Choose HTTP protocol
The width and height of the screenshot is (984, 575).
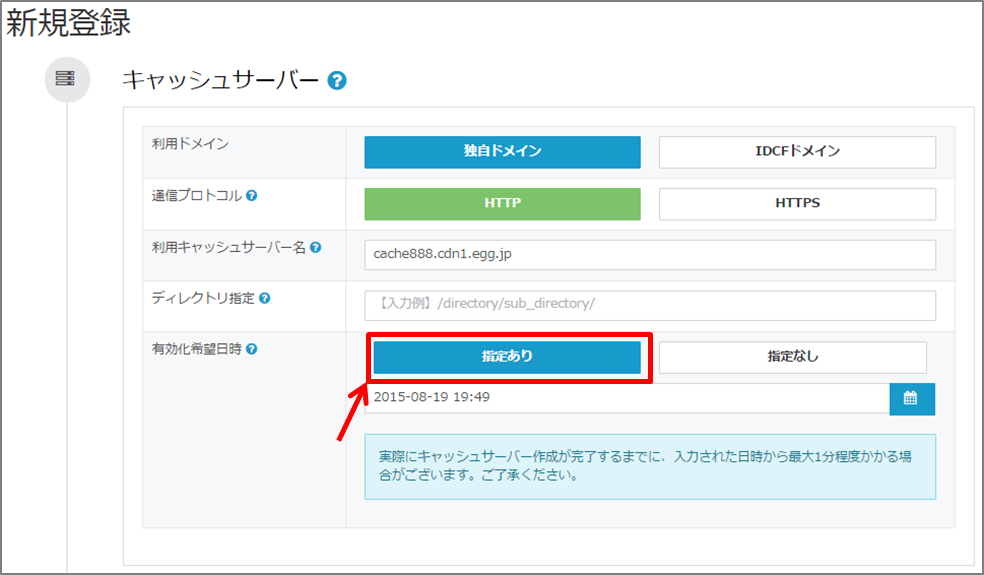pyautogui.click(x=502, y=203)
